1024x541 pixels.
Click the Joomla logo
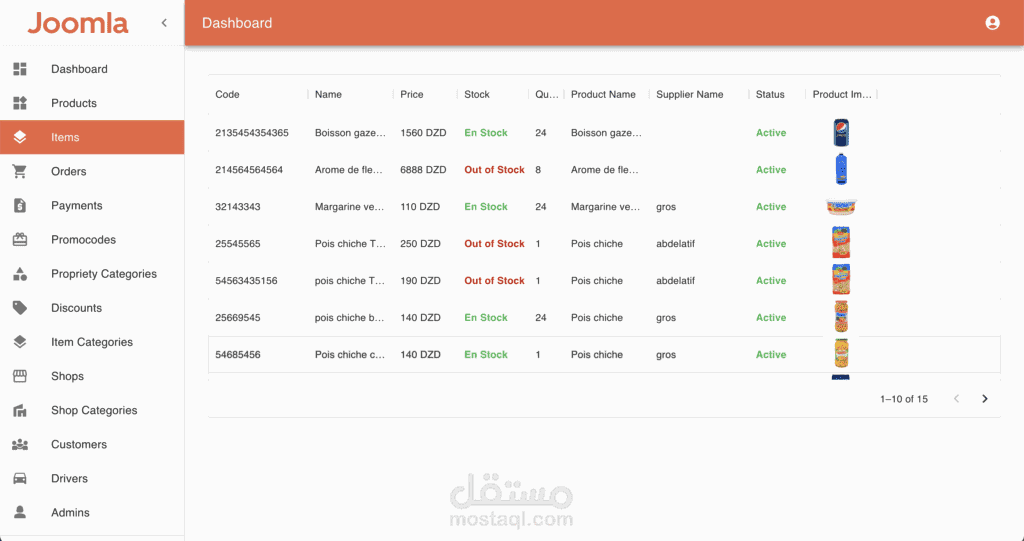[78, 24]
